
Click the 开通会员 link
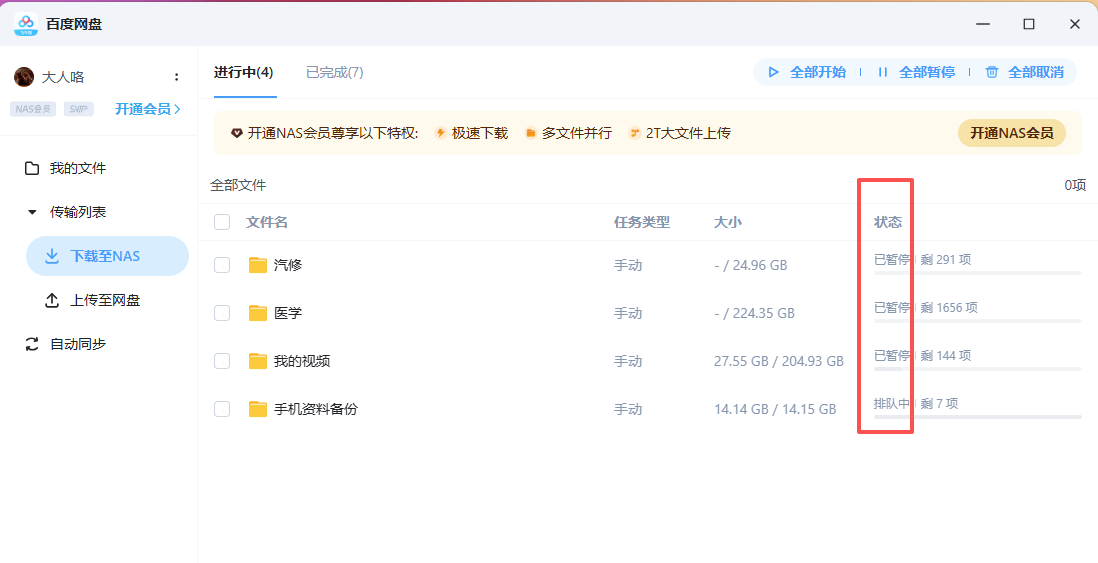coord(148,109)
